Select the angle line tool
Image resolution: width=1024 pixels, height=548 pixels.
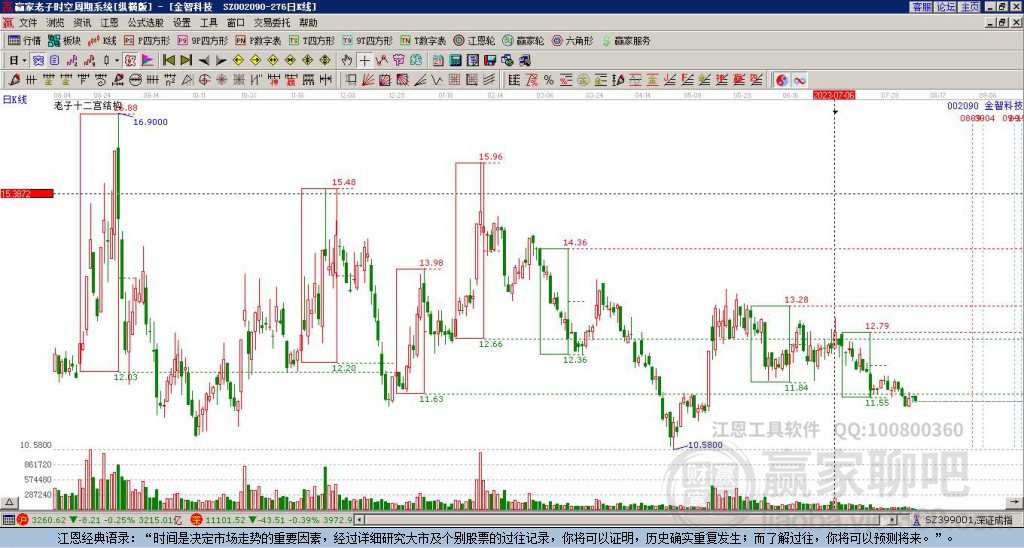click(419, 80)
